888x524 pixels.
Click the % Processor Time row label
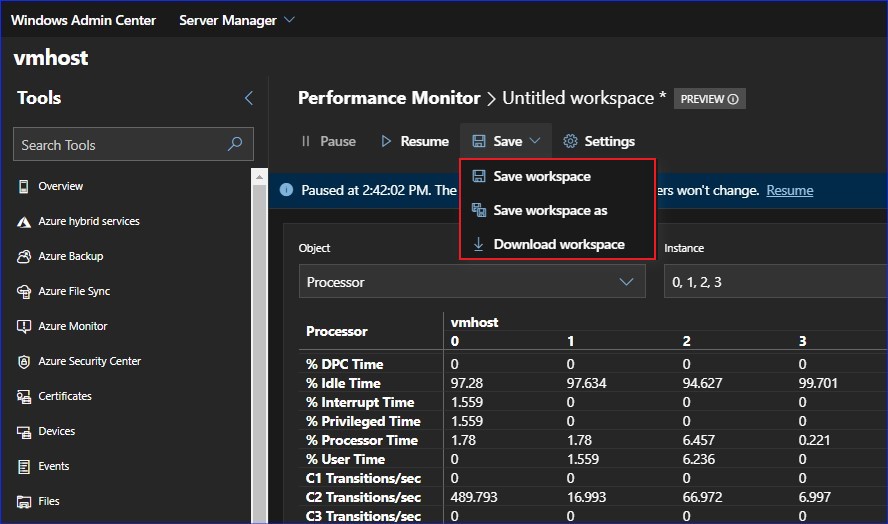click(x=362, y=440)
